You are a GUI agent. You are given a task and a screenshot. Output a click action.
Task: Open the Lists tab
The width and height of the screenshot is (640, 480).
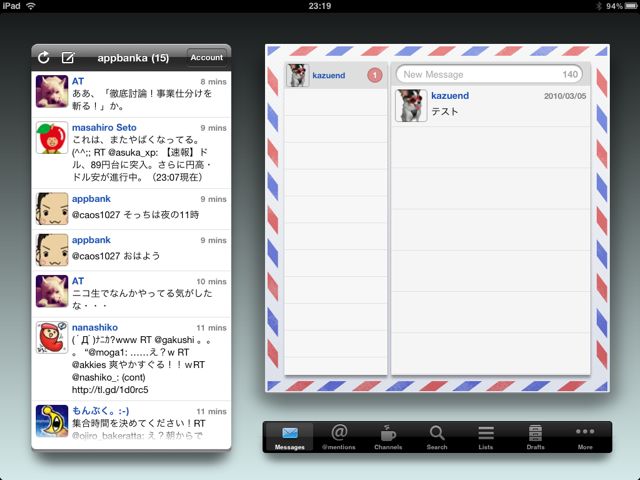point(486,438)
